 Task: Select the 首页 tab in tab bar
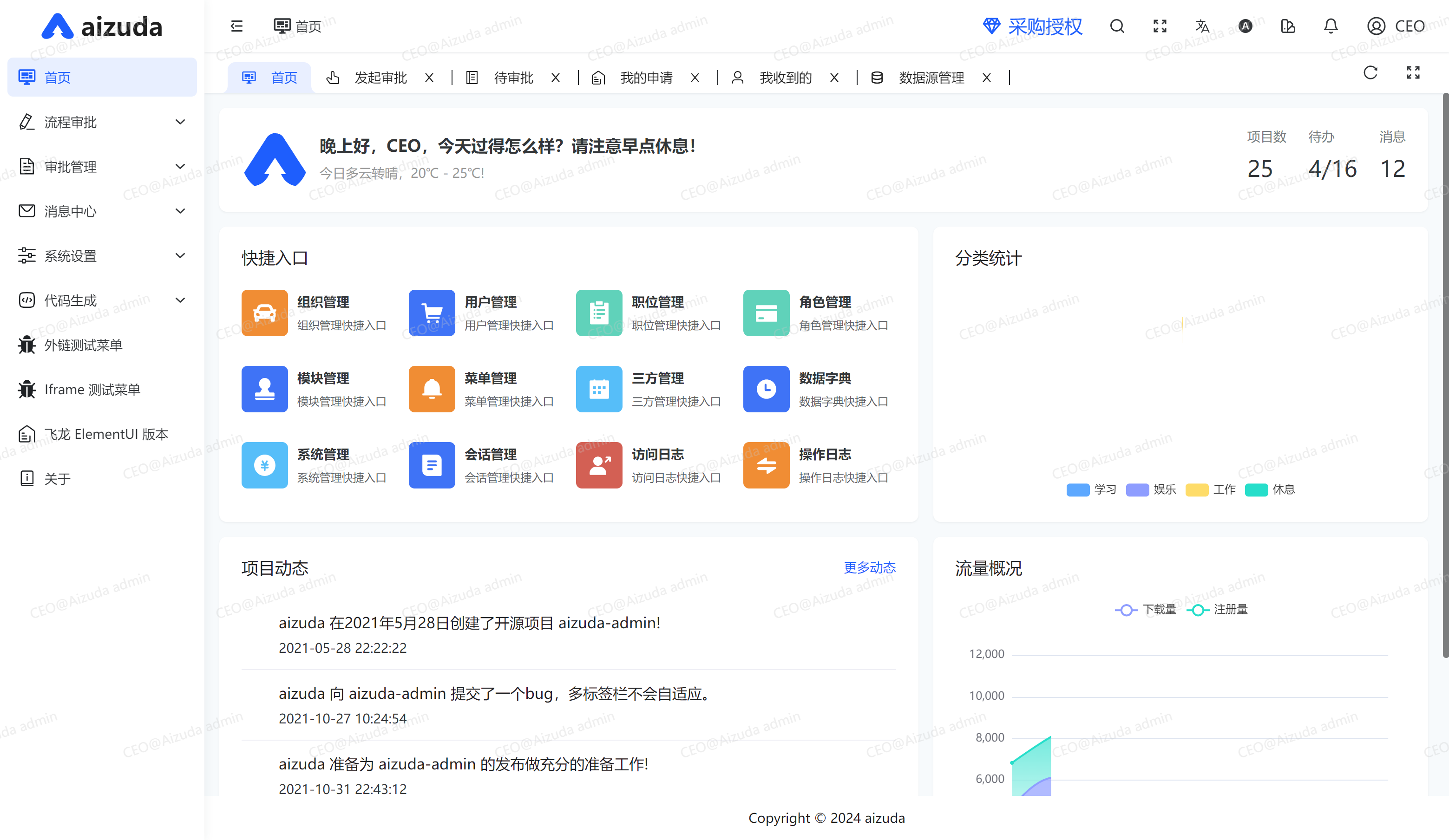(x=269, y=78)
